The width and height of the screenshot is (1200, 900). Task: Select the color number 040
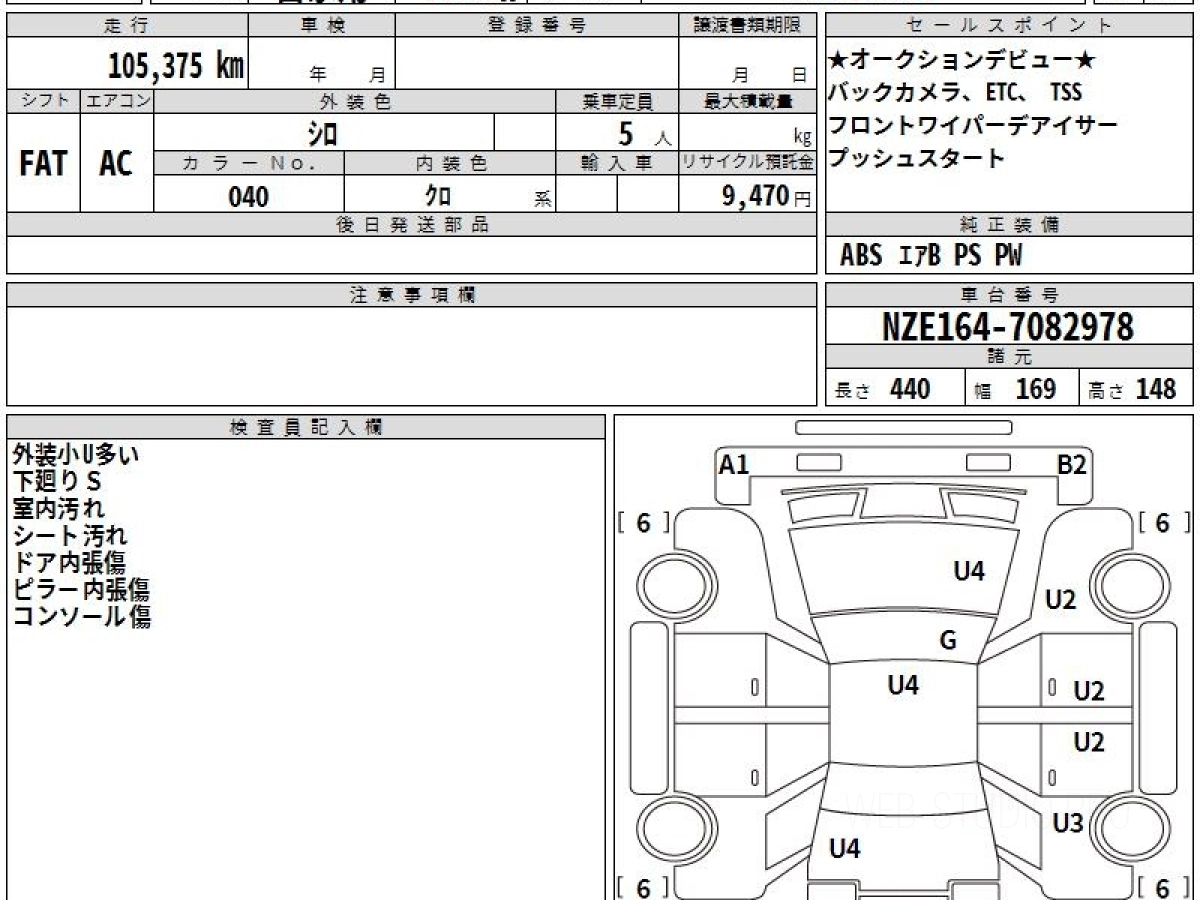click(x=249, y=196)
